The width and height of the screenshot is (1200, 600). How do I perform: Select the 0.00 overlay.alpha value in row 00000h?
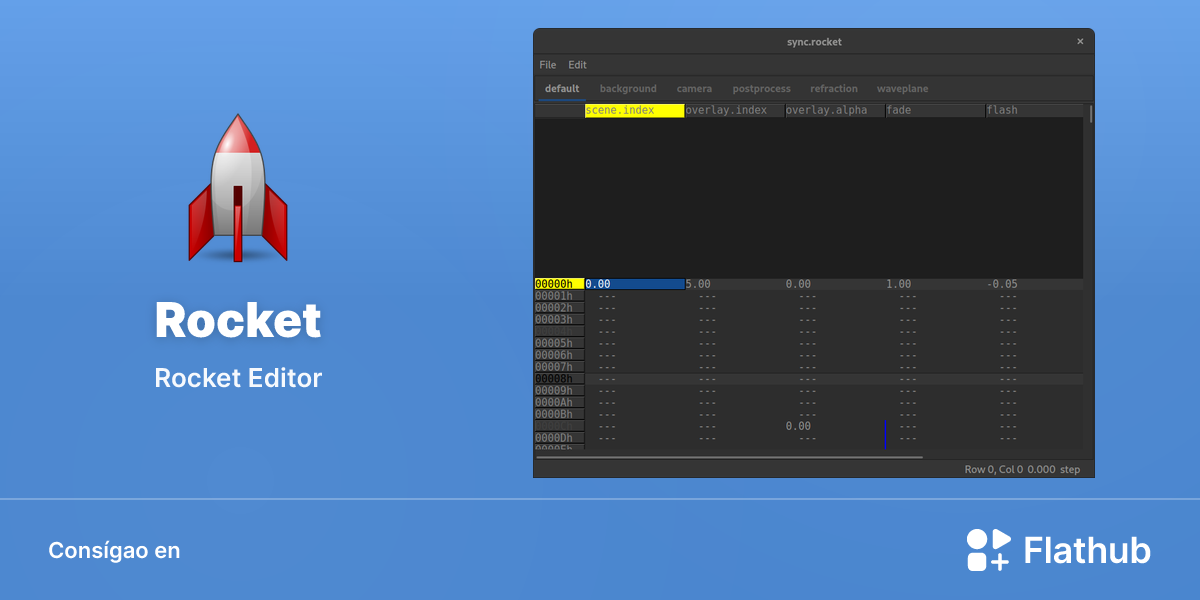(798, 284)
